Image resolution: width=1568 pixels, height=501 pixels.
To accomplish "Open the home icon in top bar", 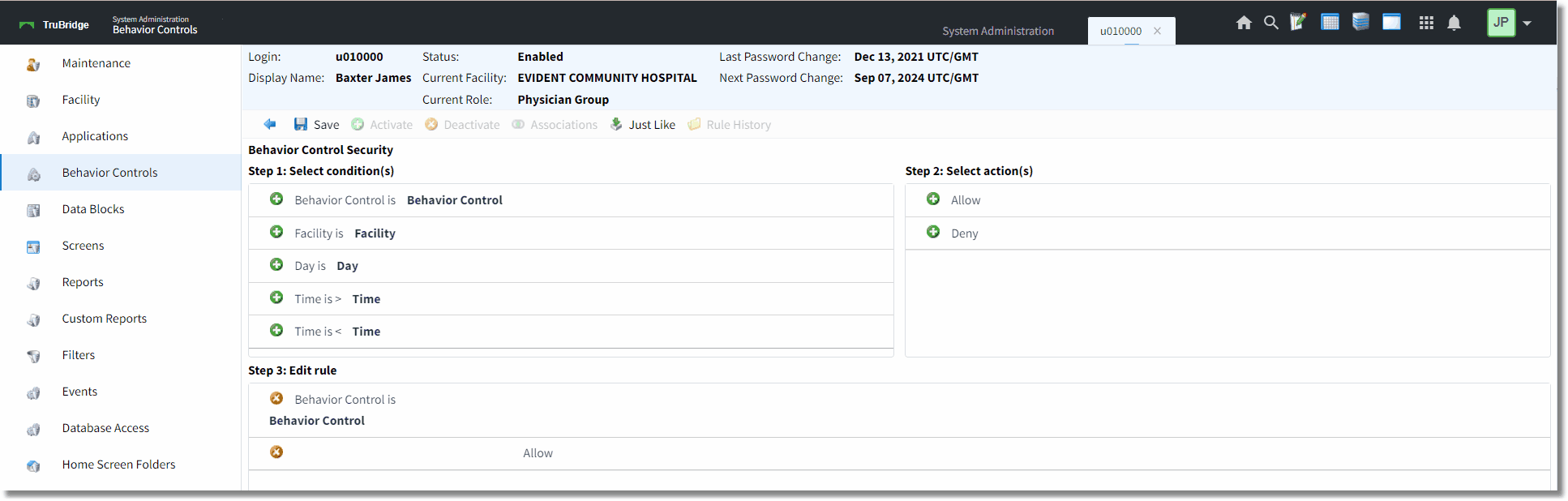I will [1244, 23].
